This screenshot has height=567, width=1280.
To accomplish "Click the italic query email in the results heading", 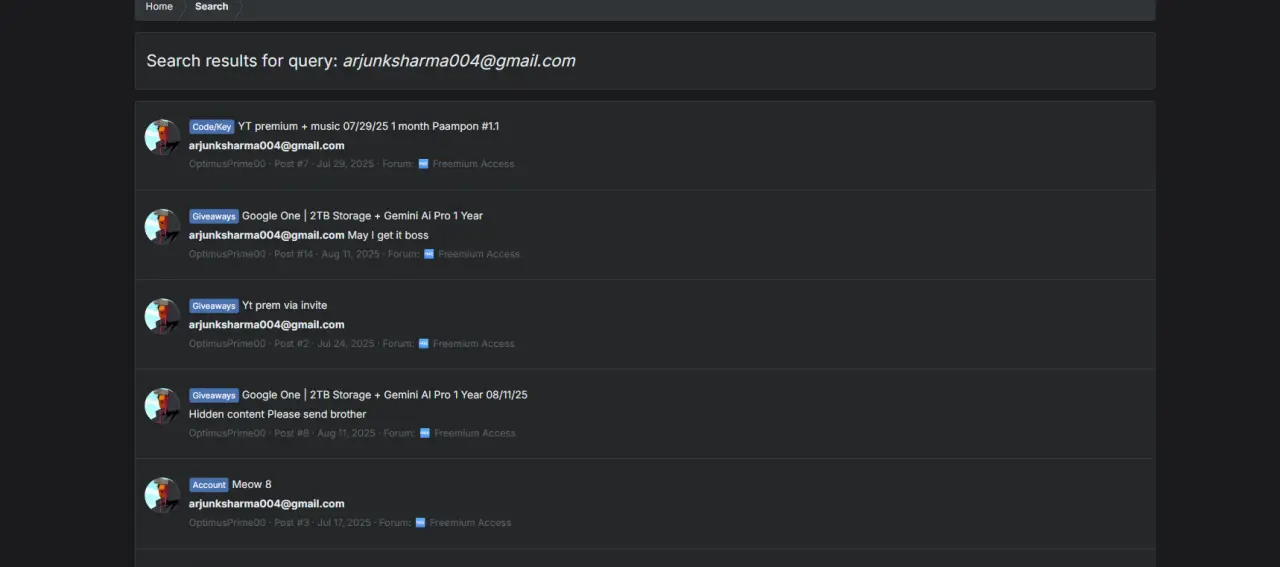I will 459,61.
